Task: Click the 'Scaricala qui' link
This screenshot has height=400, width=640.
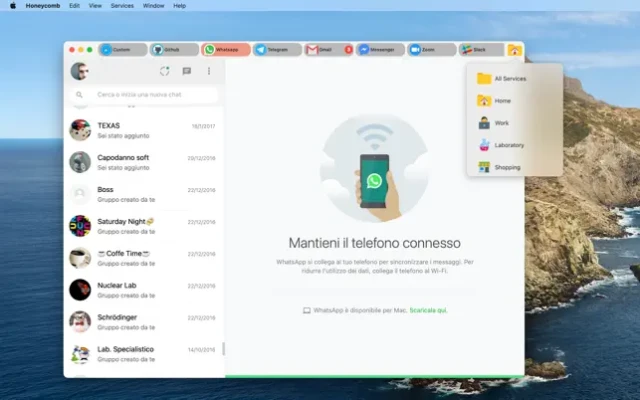Action: (426, 310)
